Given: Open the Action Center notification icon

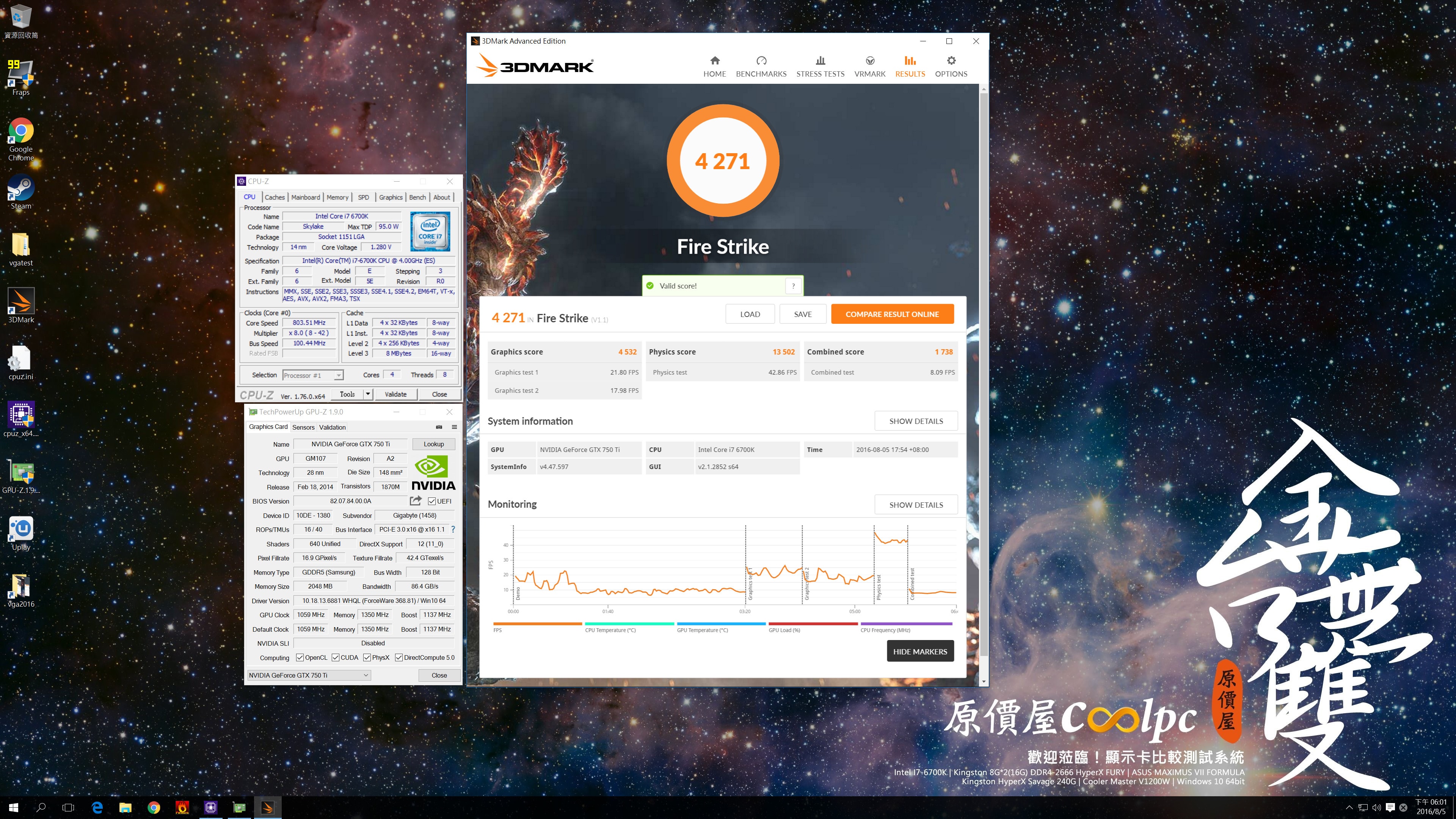Looking at the screenshot, I should point(1390,808).
